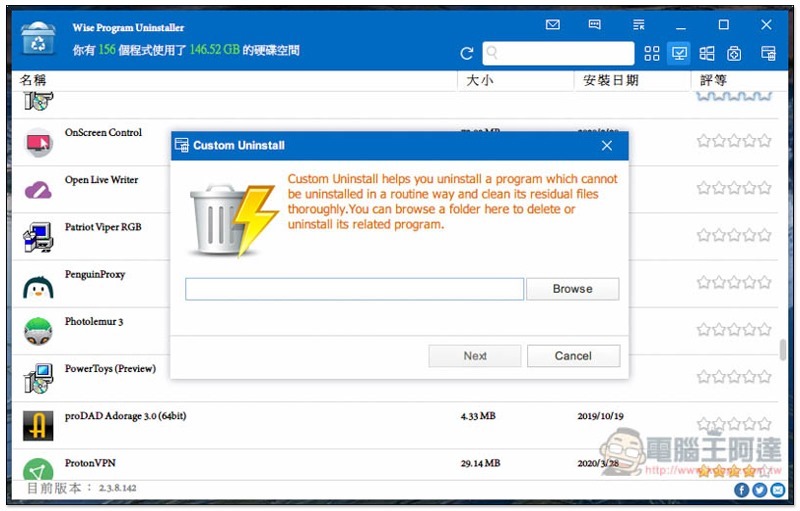Rate OnScreen Control using its stars

pyautogui.click(x=734, y=141)
